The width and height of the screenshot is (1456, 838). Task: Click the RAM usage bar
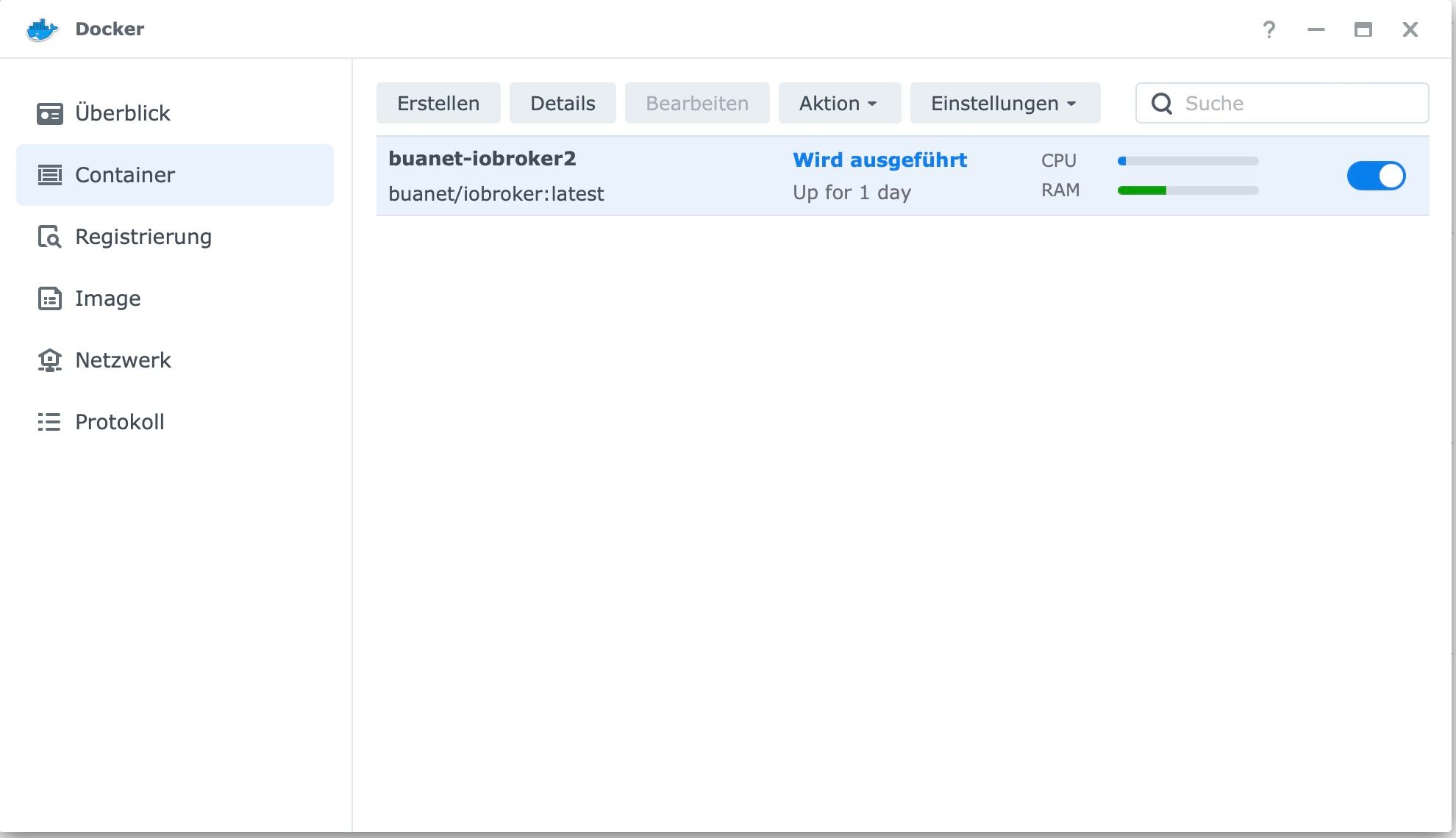1188,190
